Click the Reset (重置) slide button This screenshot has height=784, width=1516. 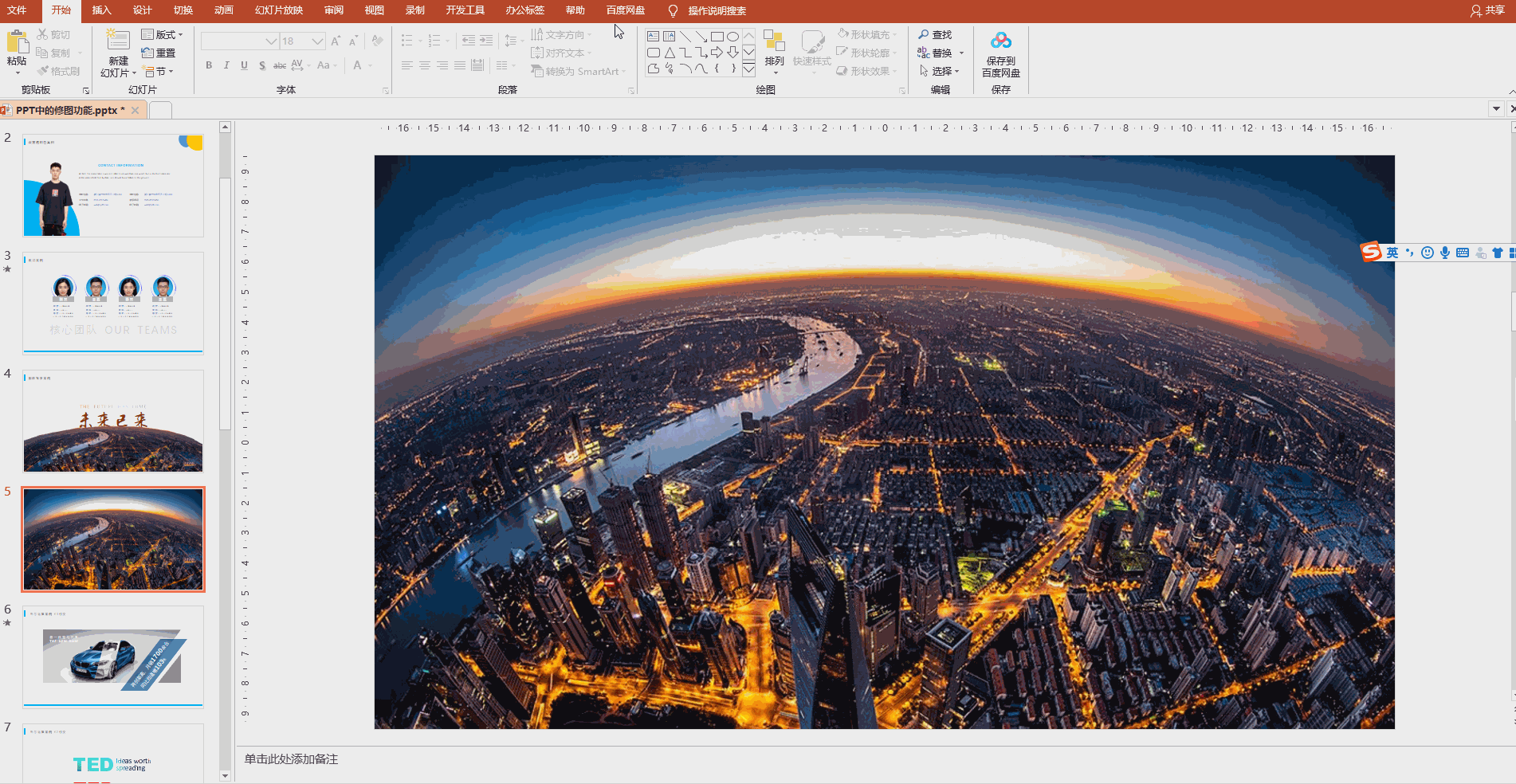click(x=159, y=53)
